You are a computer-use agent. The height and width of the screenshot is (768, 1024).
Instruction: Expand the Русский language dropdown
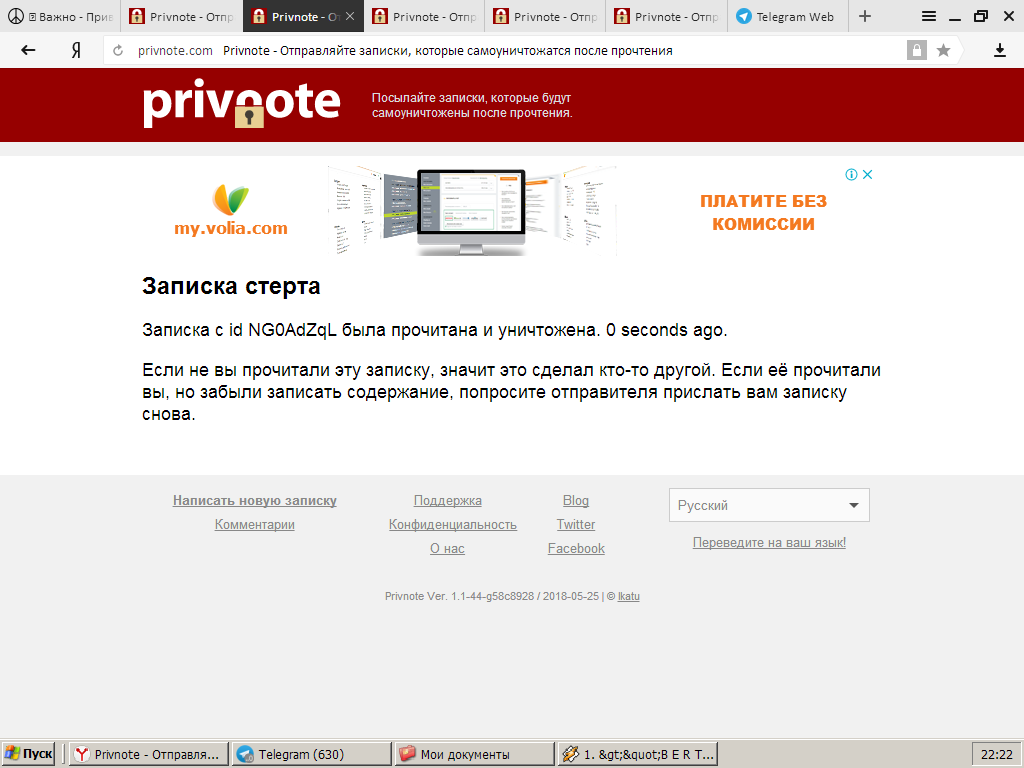[769, 505]
